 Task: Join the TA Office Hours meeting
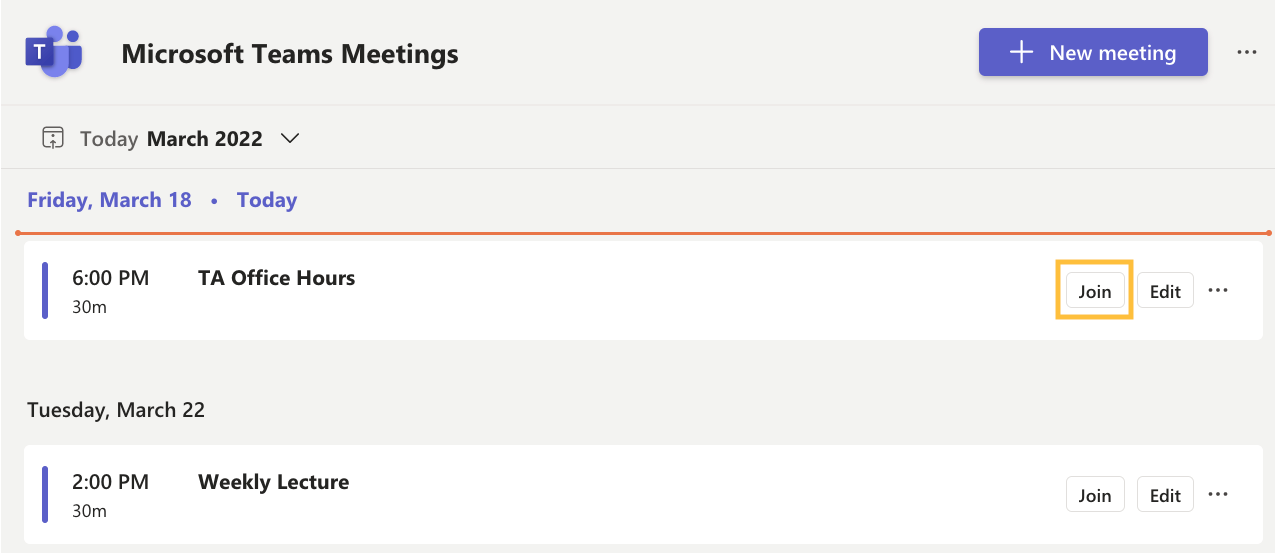[1095, 291]
